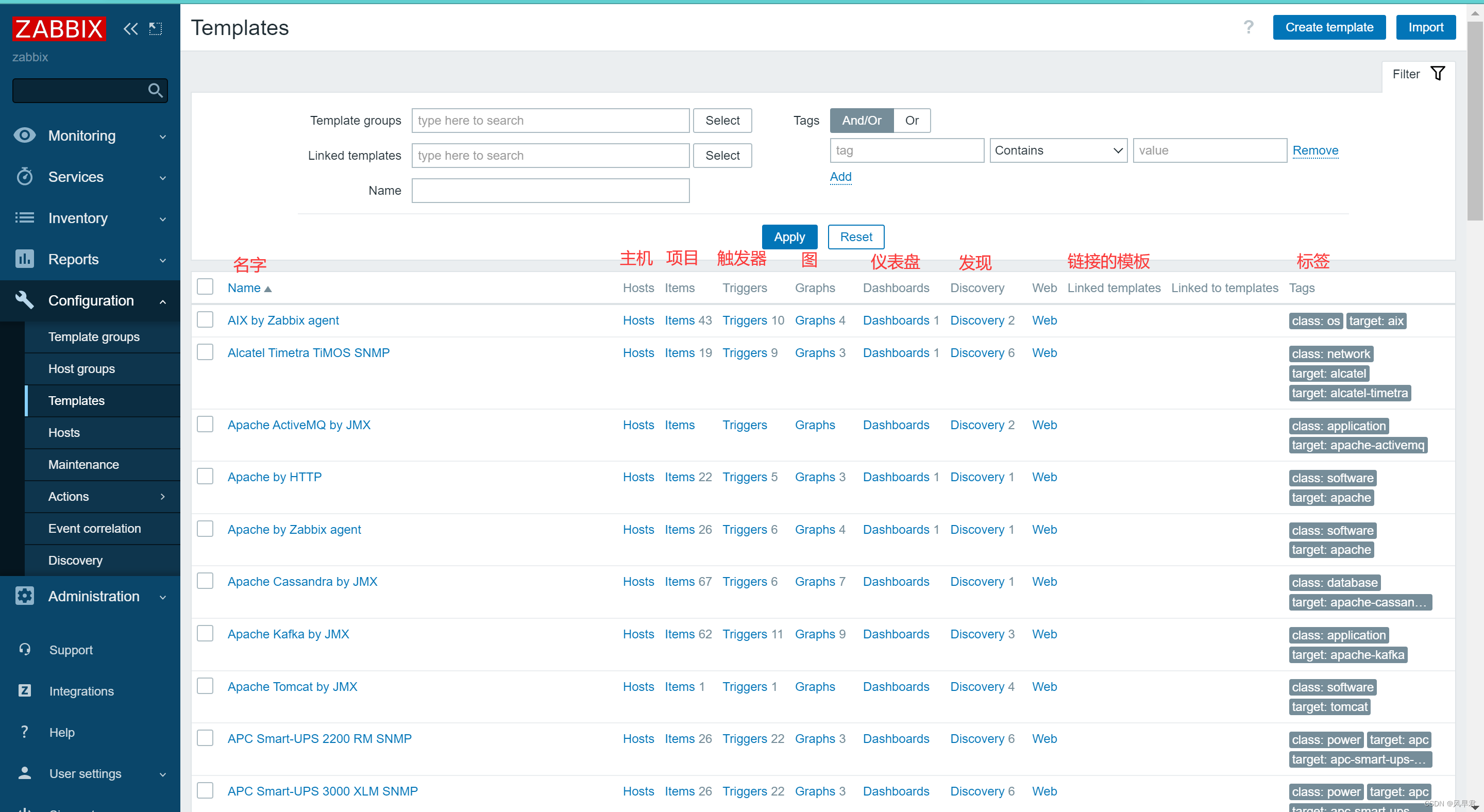Click the Name filter input field
Screen dimensions: 1484x812
(x=550, y=191)
